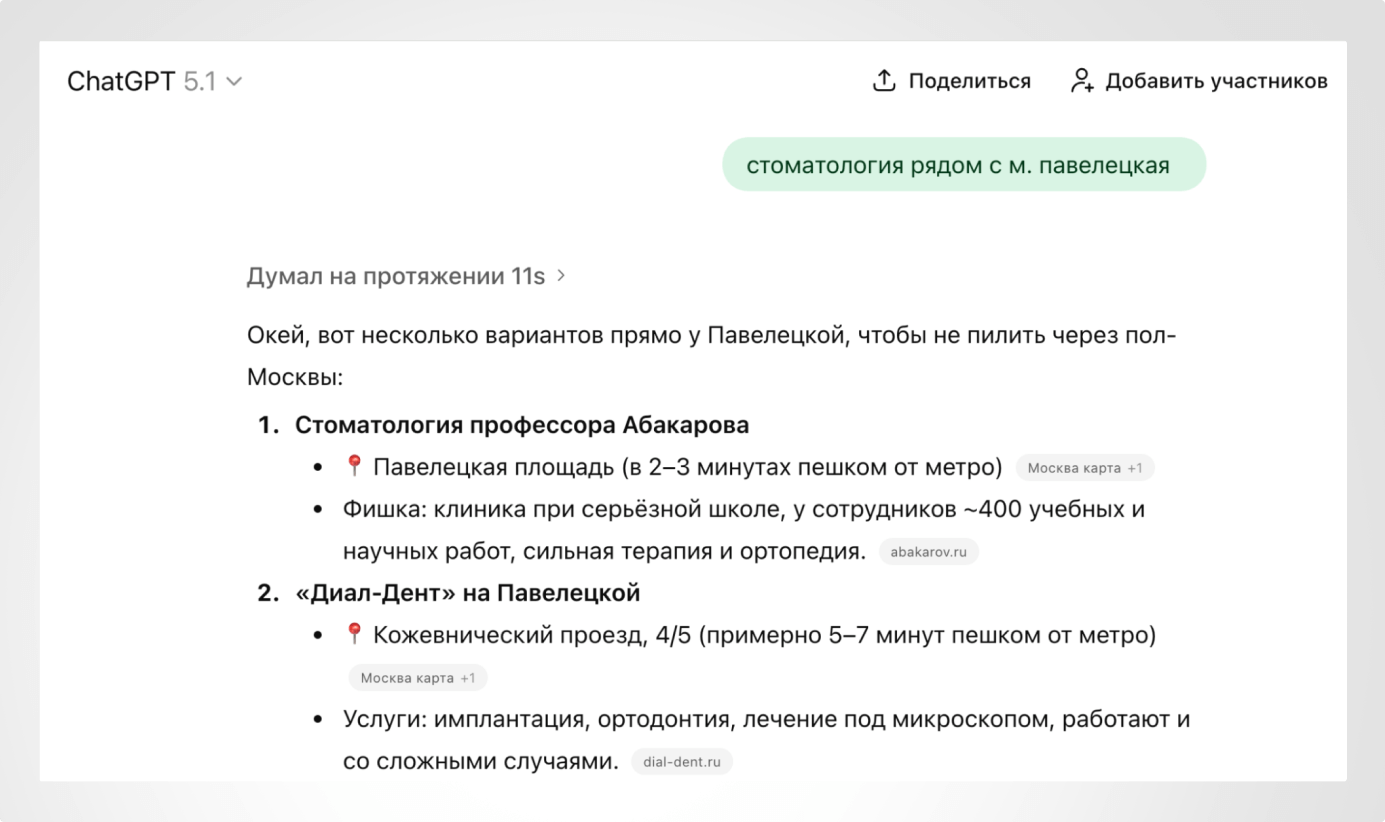The image size is (1385, 822).
Task: Click the chevron arrow after Думал на протяжении 11s
Action: point(559,275)
